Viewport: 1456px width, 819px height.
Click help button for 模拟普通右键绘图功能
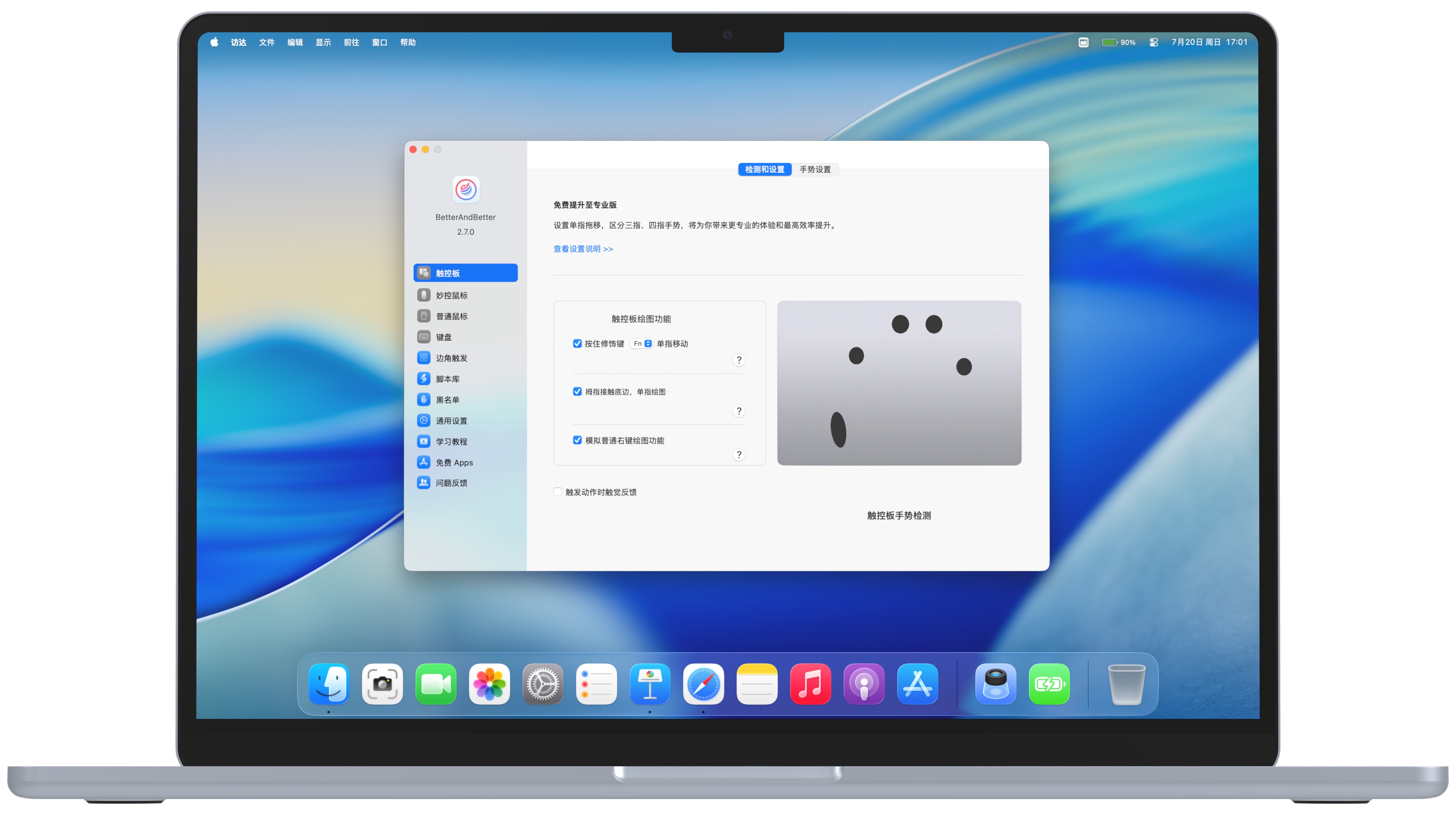pos(739,455)
